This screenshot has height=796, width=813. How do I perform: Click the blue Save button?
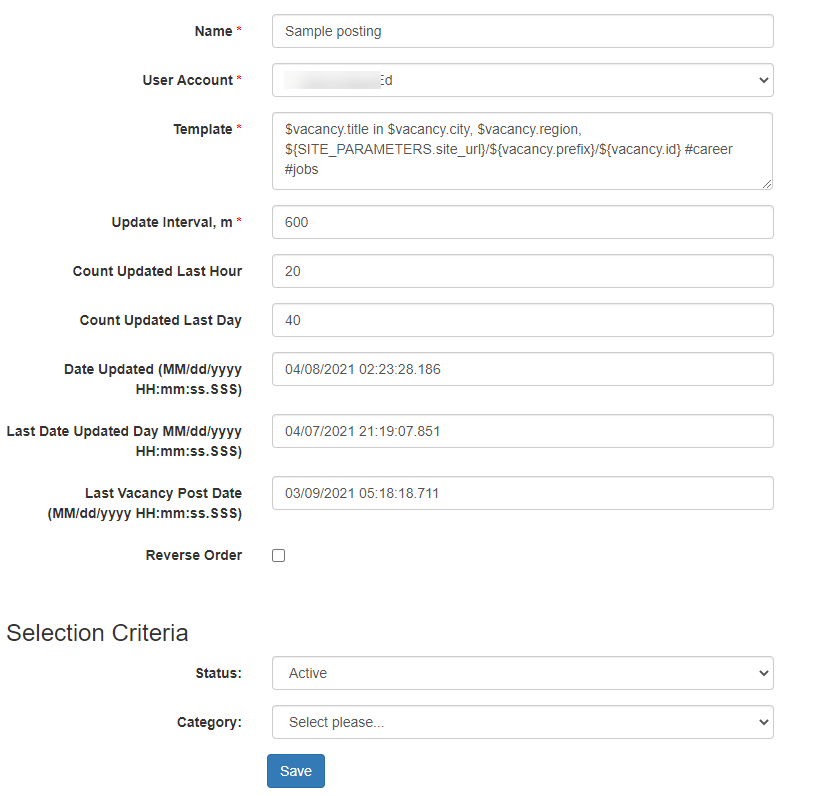[296, 771]
